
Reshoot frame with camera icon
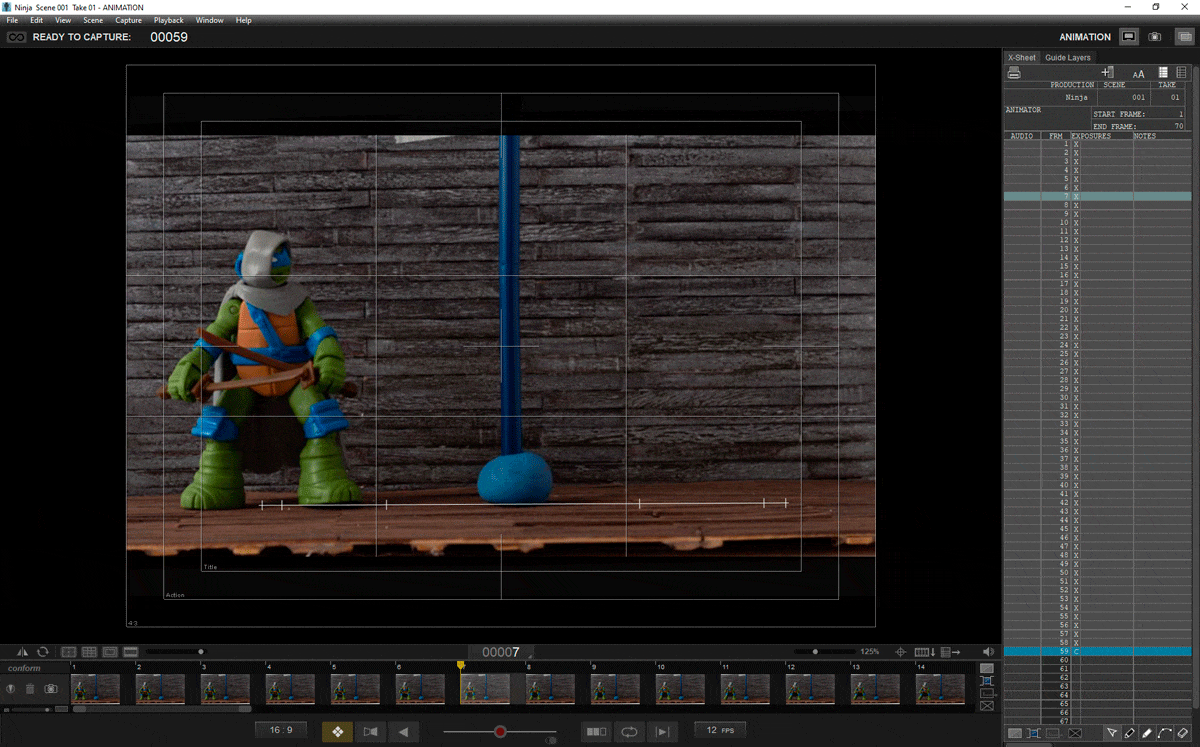[51, 689]
